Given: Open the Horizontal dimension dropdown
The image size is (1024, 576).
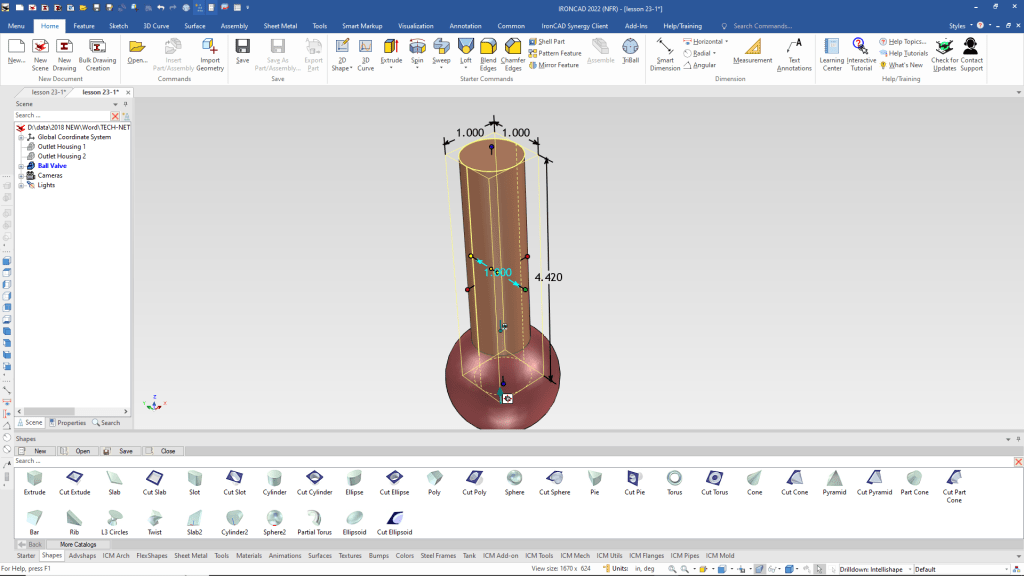Looking at the screenshot, I should pos(726,42).
